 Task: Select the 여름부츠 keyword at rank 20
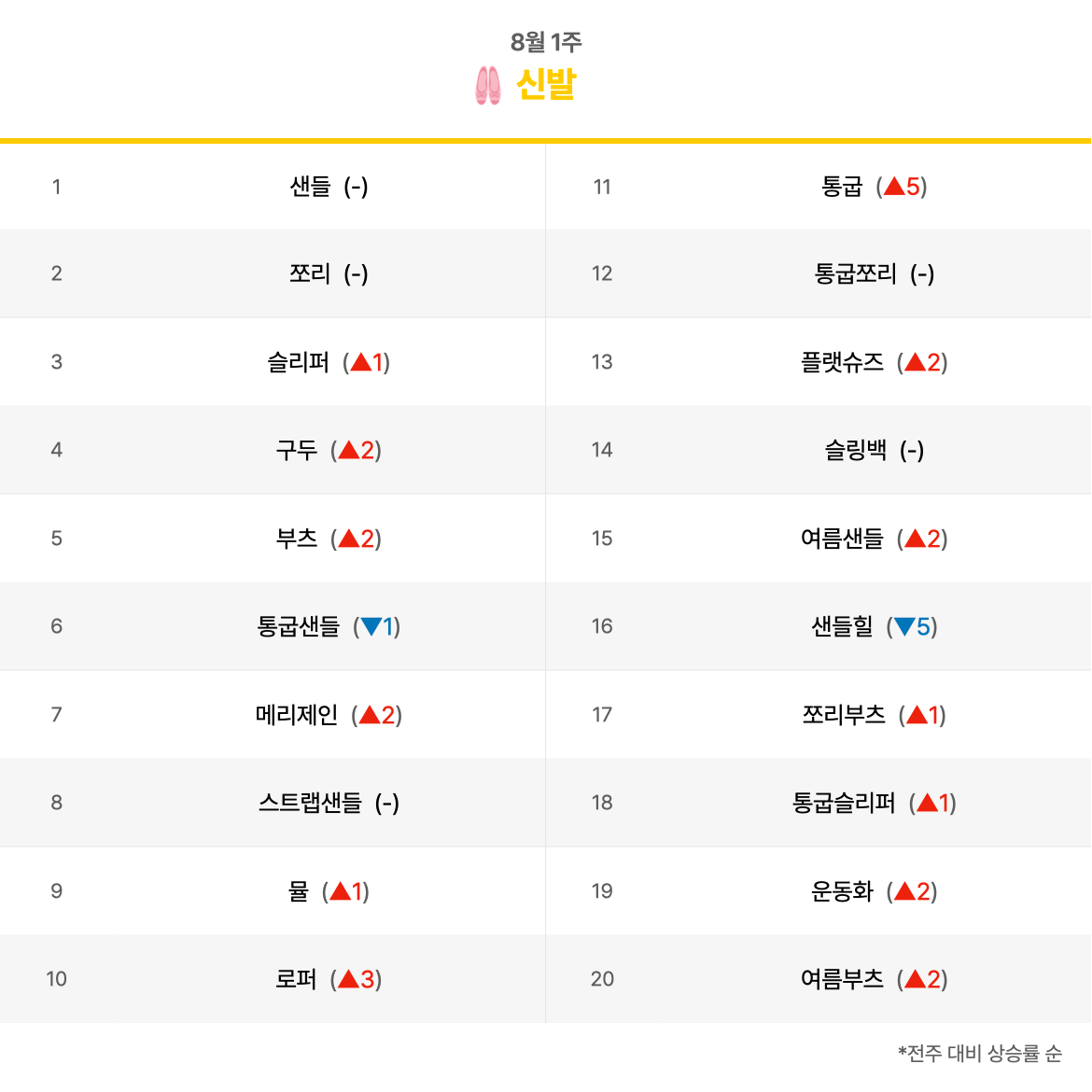tap(842, 978)
